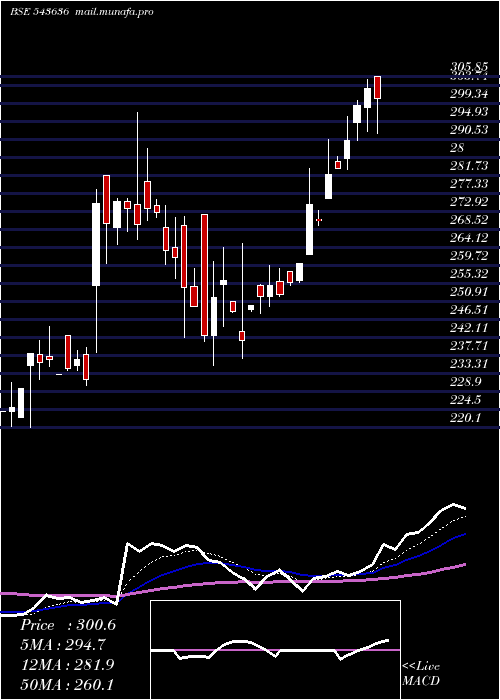Viewport: 500px width, 700px height.
Task: Select the 237.71 price axis label
Action: click(469, 346)
